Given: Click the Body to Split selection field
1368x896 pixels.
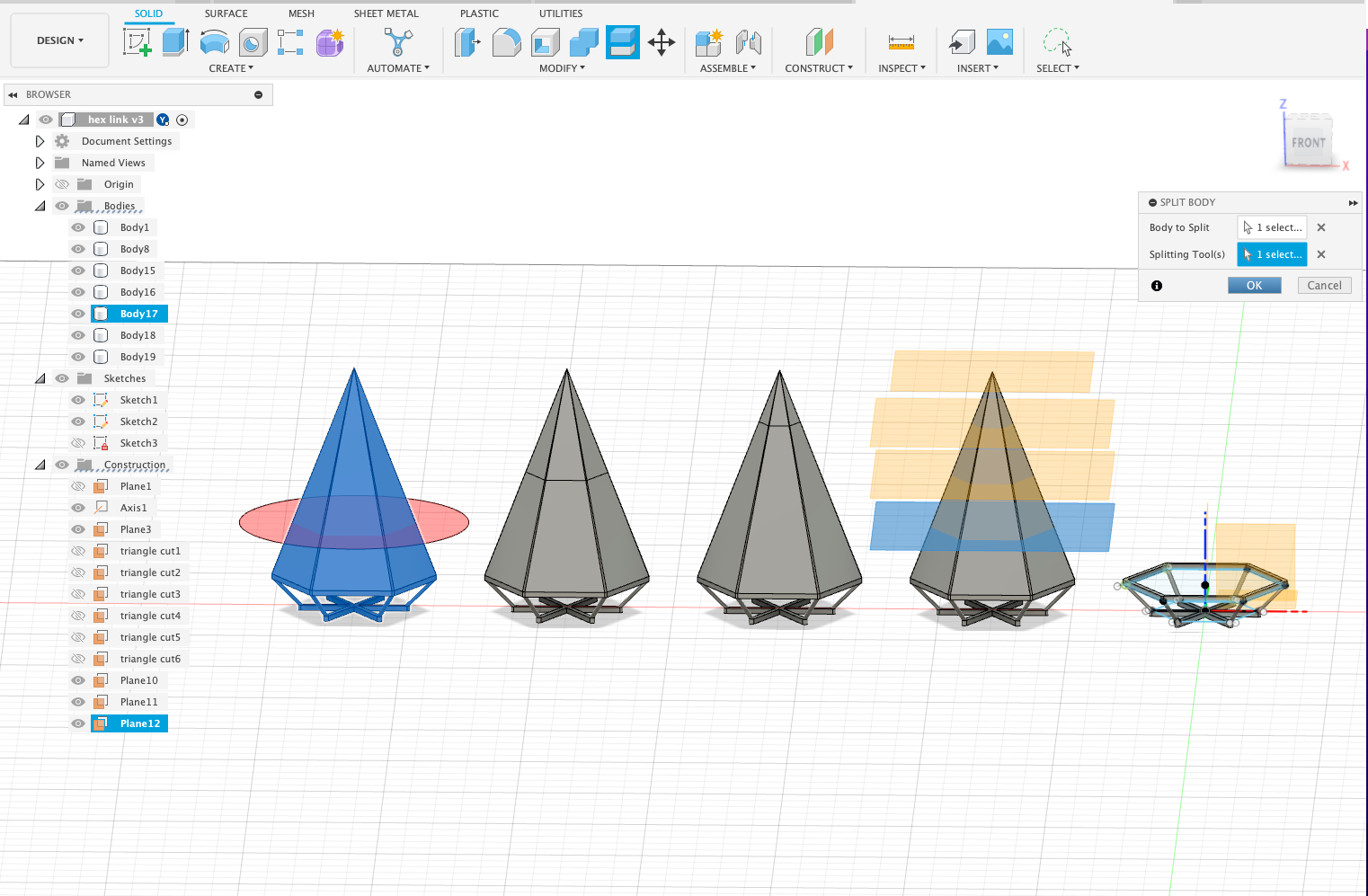Looking at the screenshot, I should 1272,227.
